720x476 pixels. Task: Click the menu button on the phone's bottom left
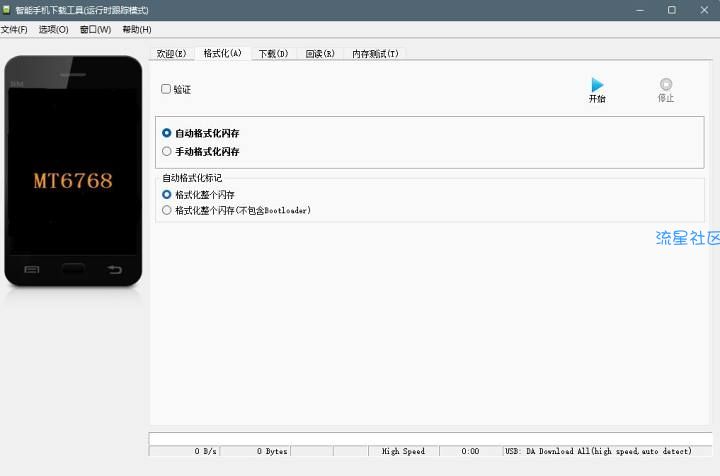[x=32, y=269]
